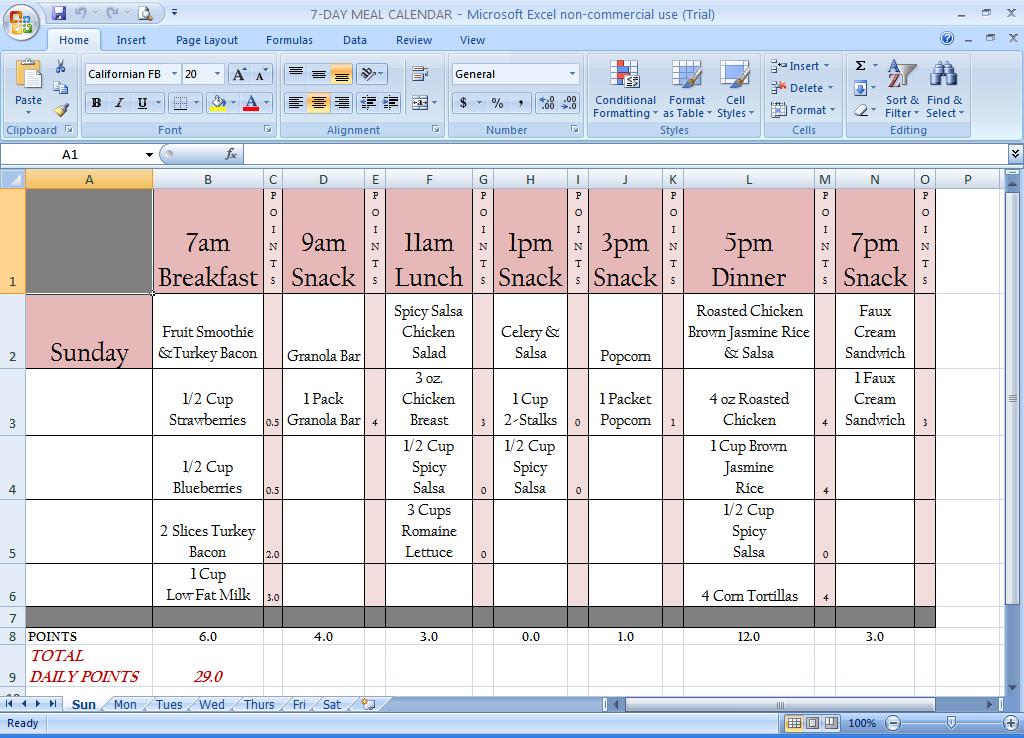This screenshot has height=738, width=1024.
Task: Click in the formula bar input
Action: tap(626, 154)
